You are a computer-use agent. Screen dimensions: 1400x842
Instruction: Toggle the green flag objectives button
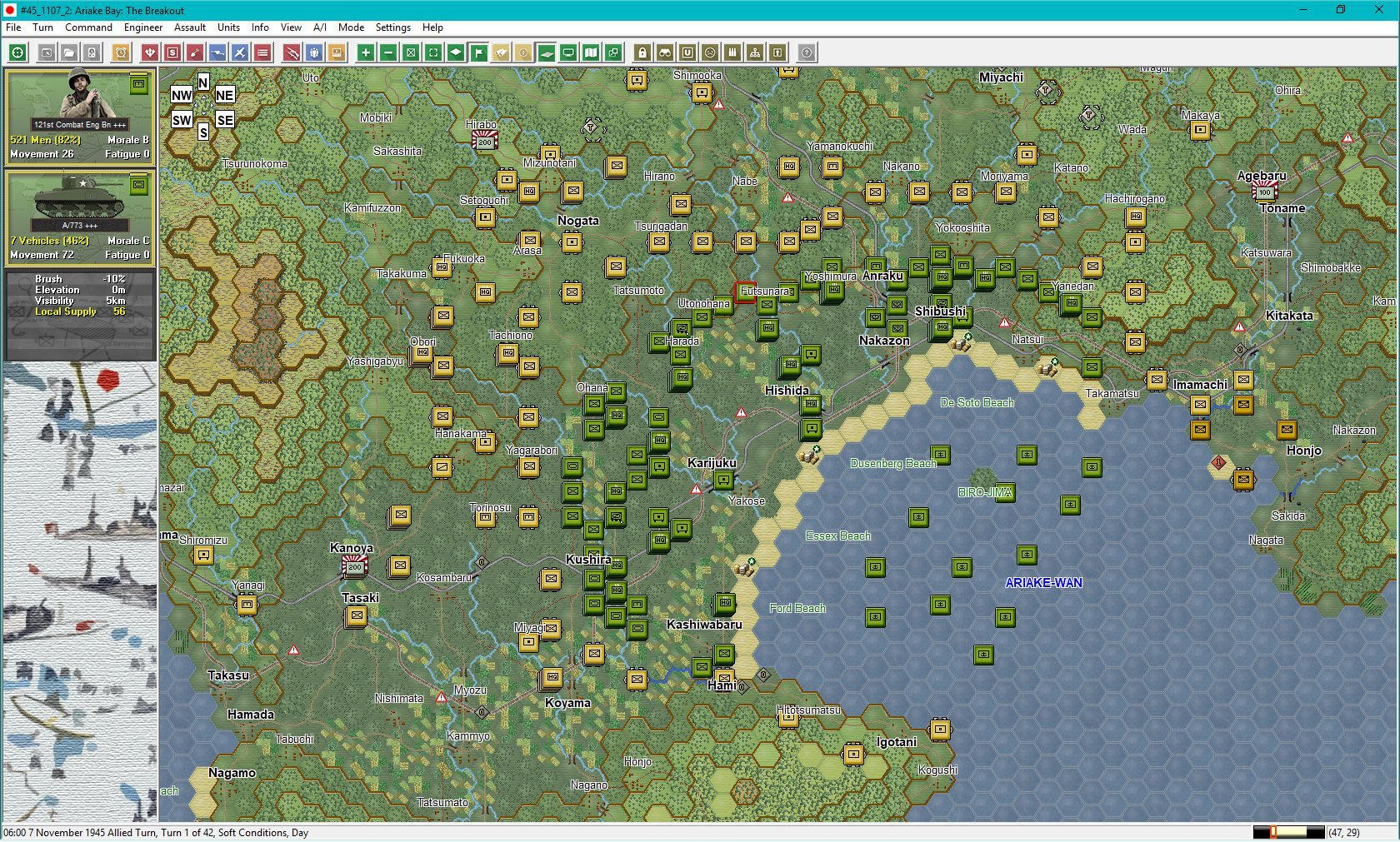point(478,53)
